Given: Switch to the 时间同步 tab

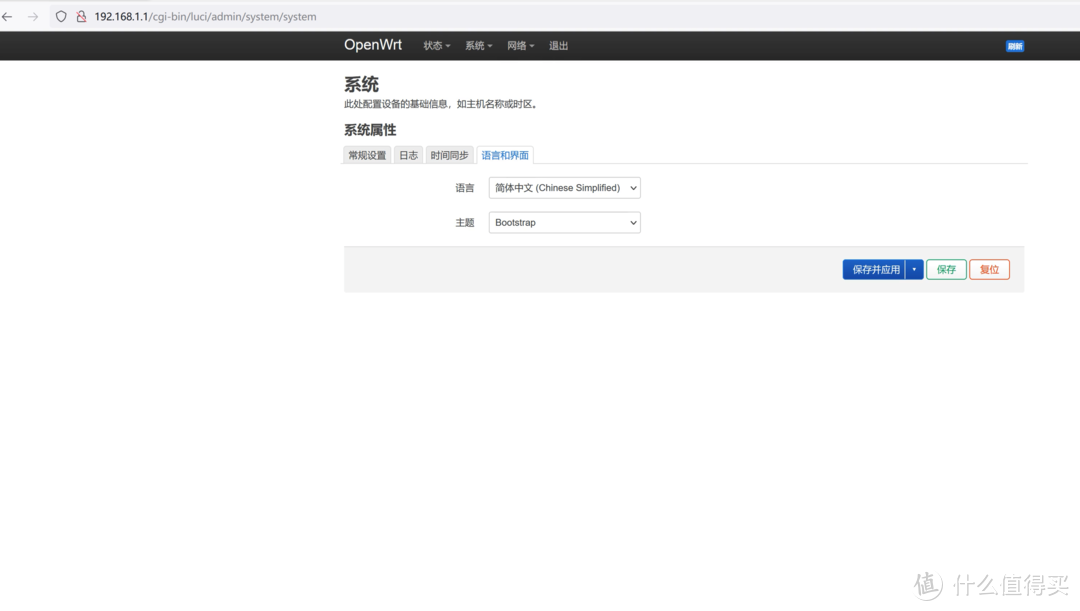Looking at the screenshot, I should click(448, 155).
